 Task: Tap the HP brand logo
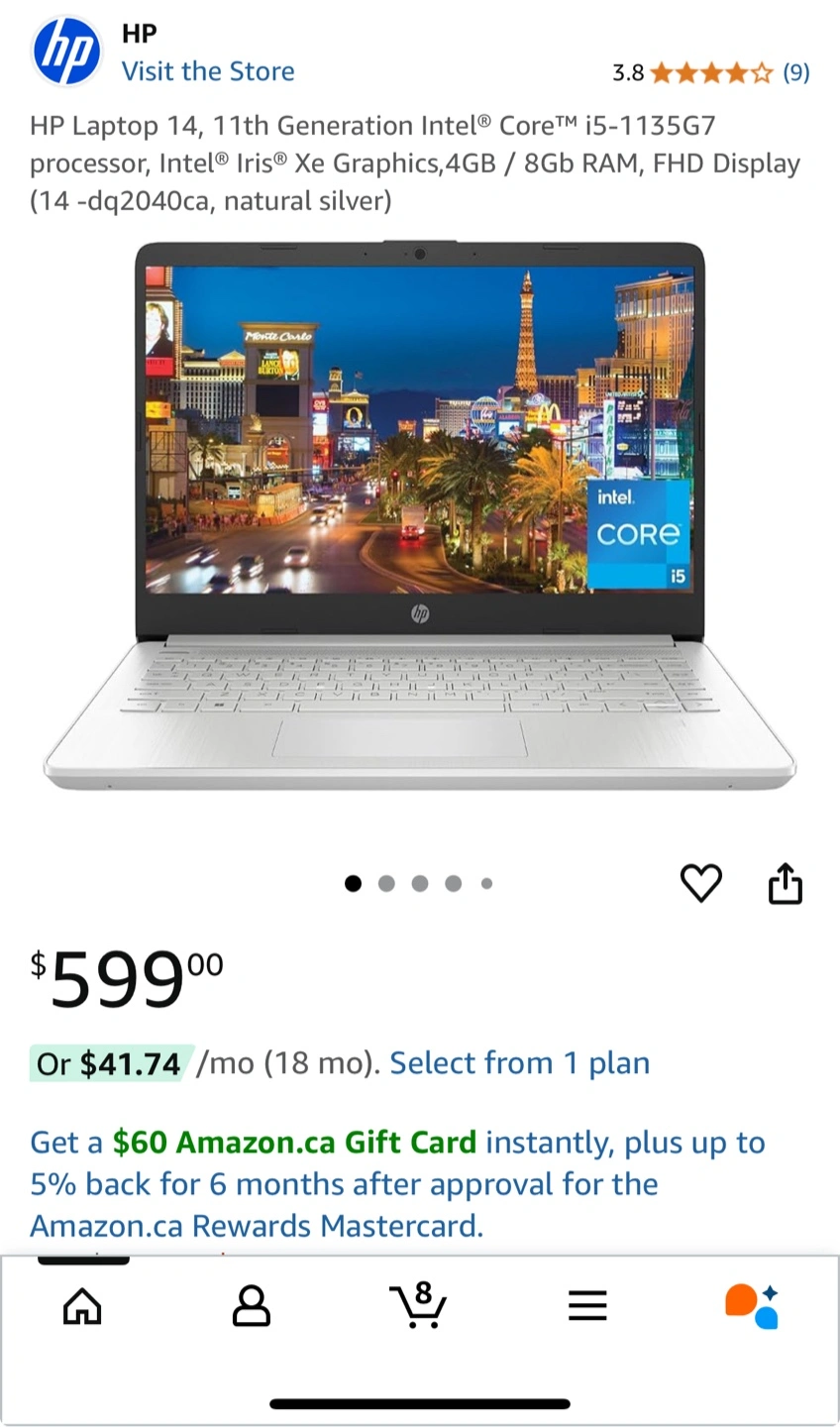66,53
